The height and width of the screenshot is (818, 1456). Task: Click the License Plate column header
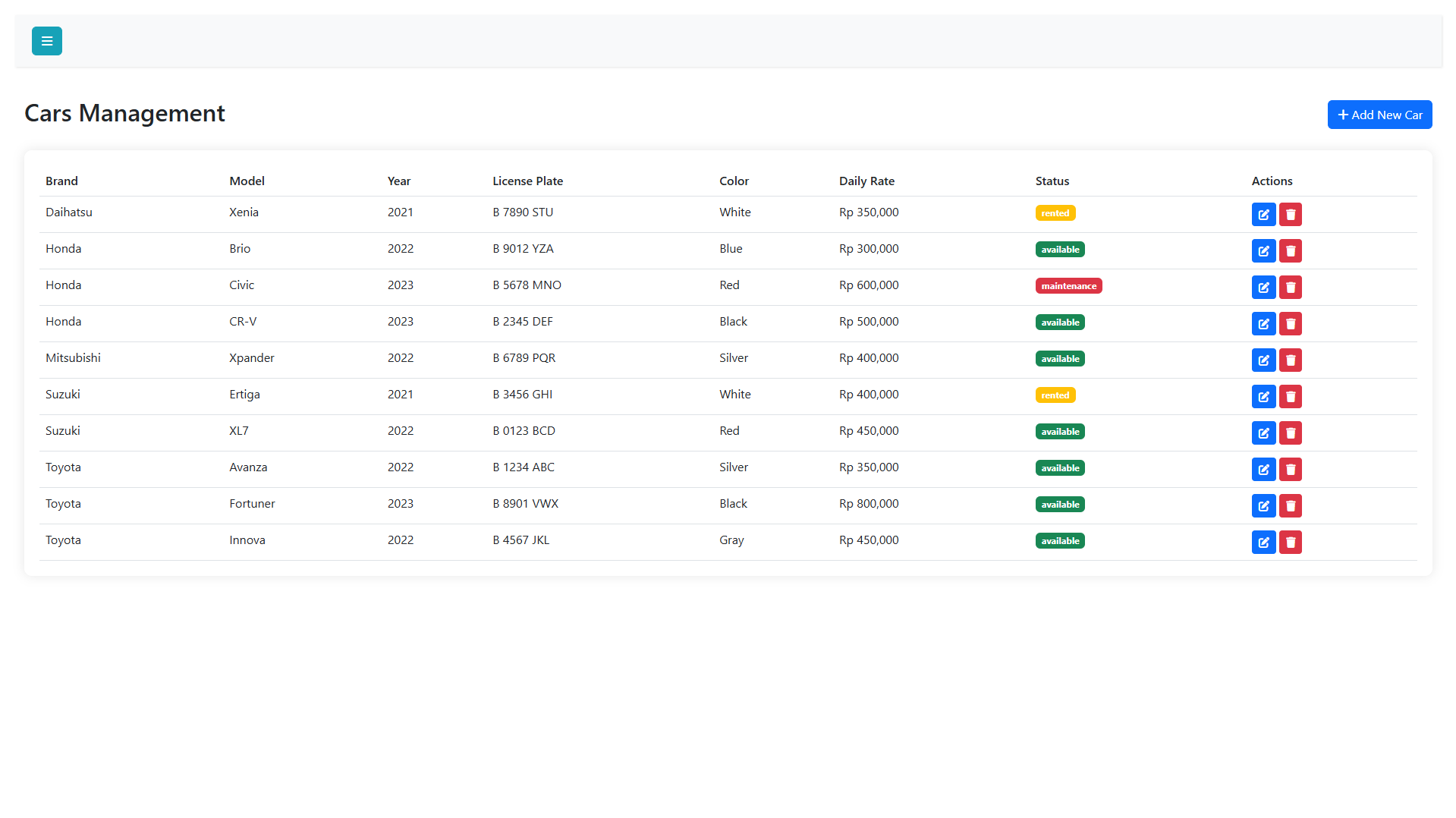click(x=527, y=181)
